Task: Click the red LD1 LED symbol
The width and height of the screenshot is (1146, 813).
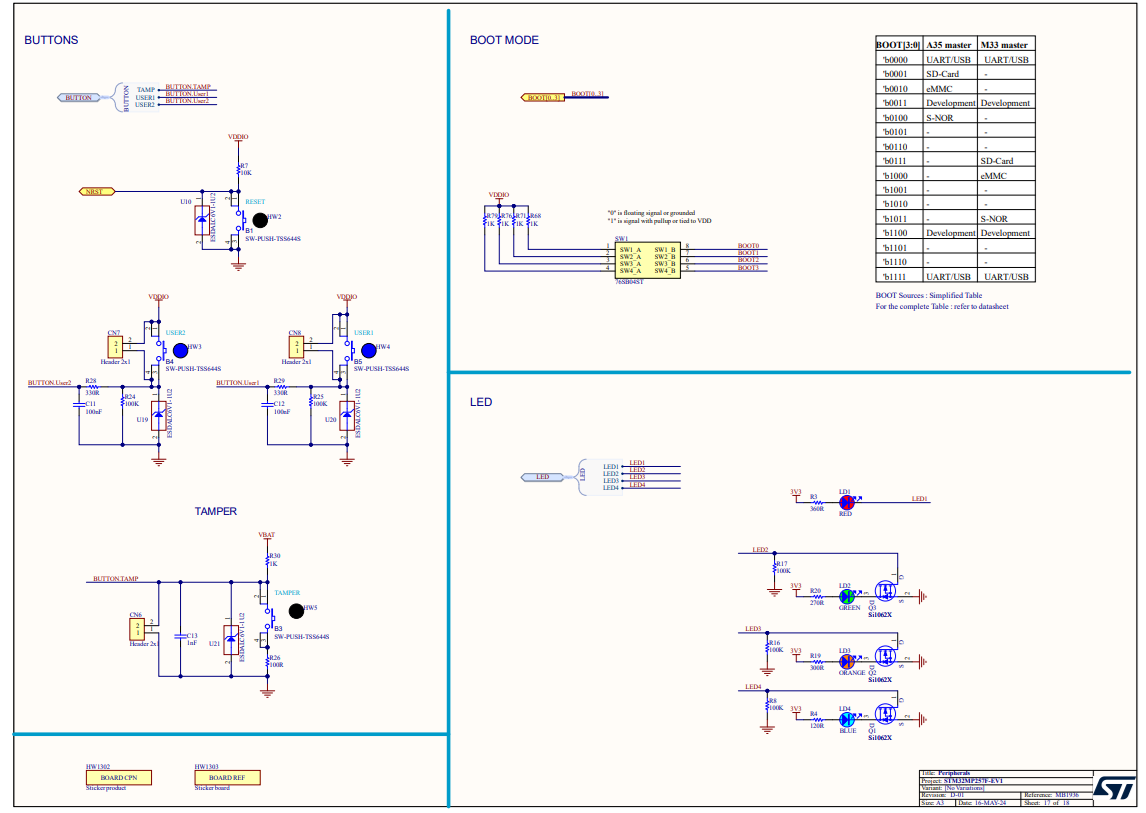Action: click(x=846, y=502)
